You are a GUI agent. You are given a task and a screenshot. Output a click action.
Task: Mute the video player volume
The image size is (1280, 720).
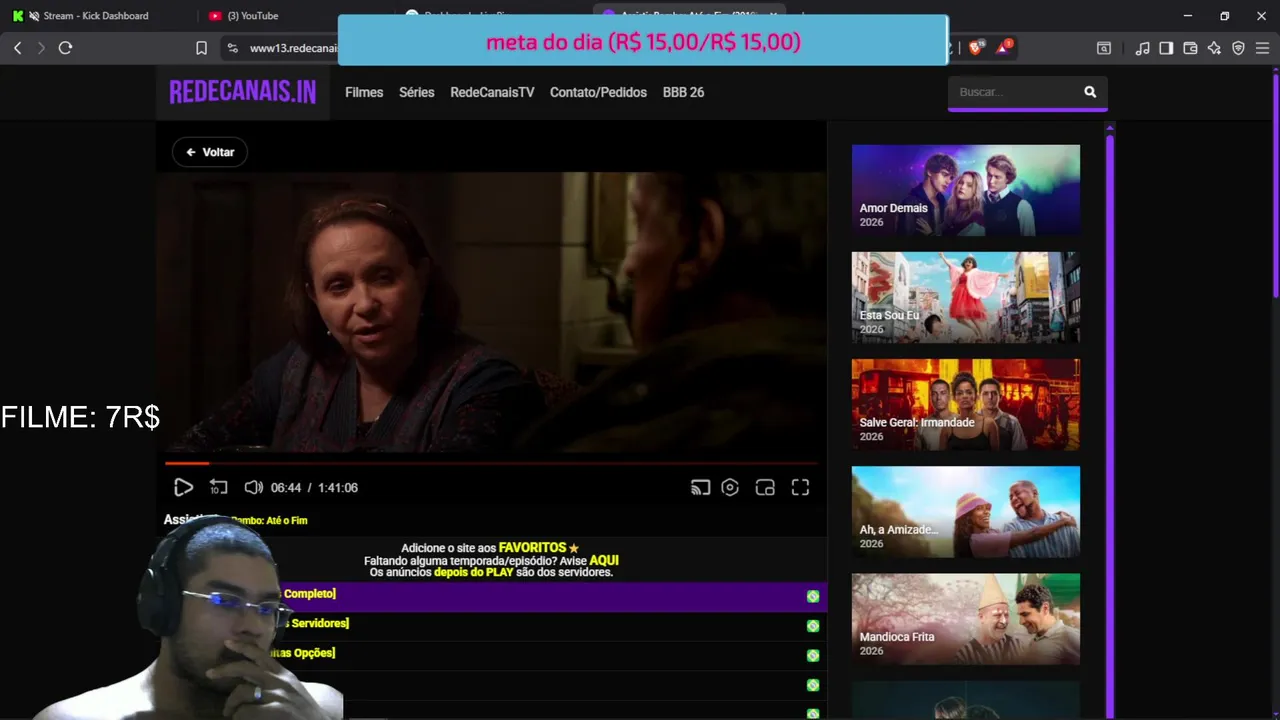(254, 488)
